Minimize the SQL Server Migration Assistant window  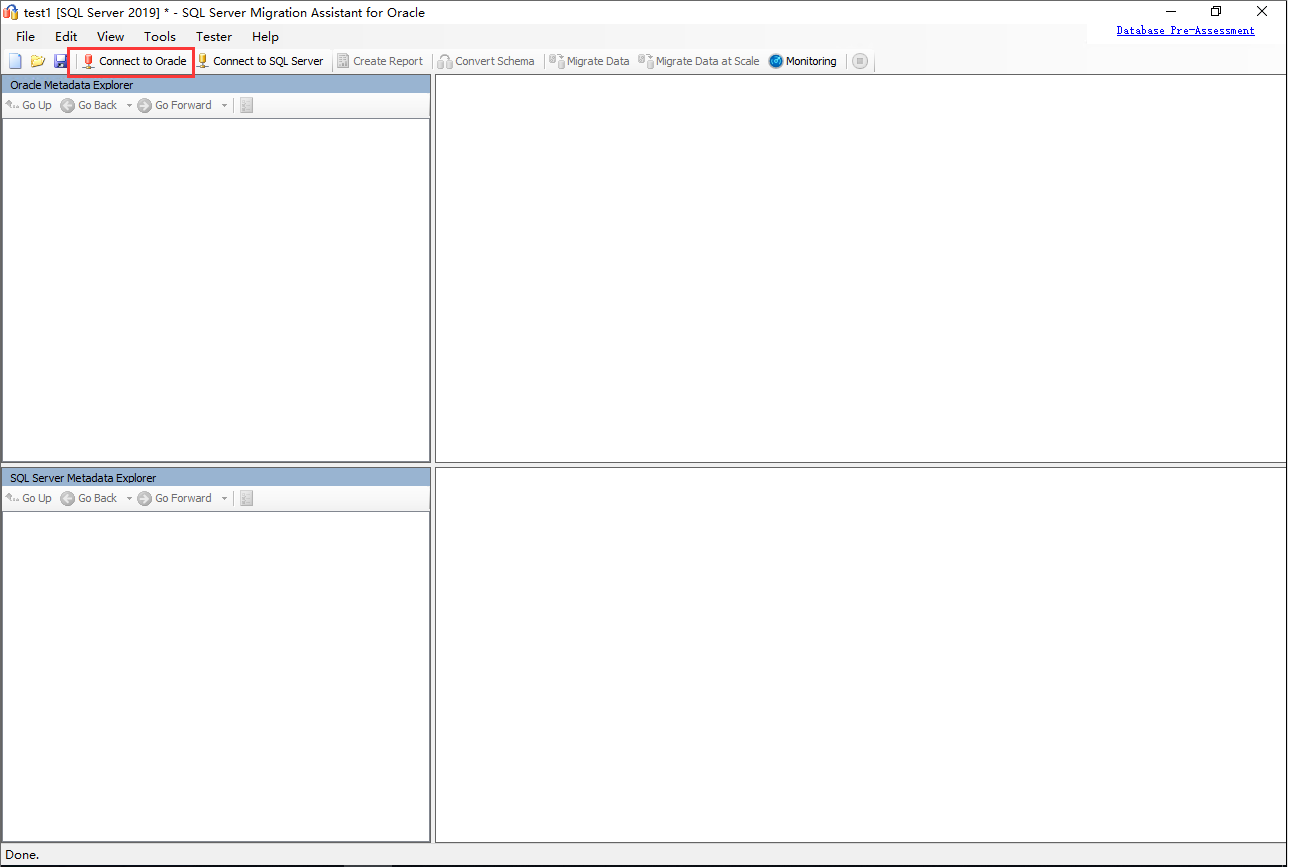(x=1171, y=11)
